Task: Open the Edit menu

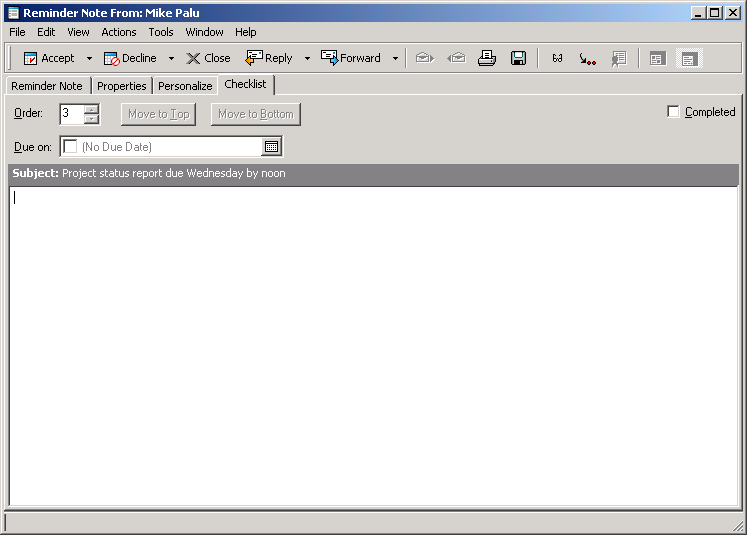Action: coord(46,32)
